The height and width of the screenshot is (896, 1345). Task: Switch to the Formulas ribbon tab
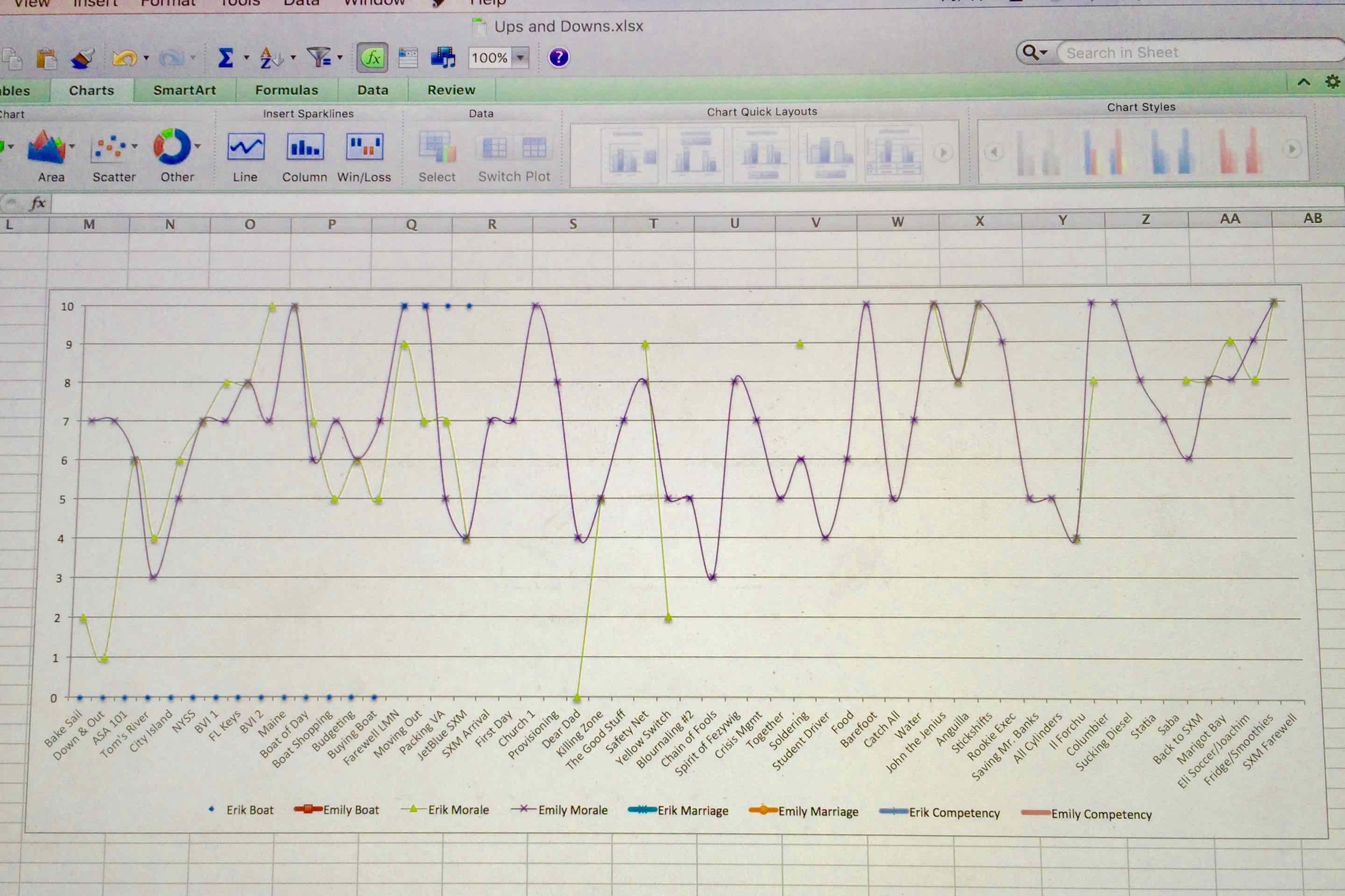286,90
